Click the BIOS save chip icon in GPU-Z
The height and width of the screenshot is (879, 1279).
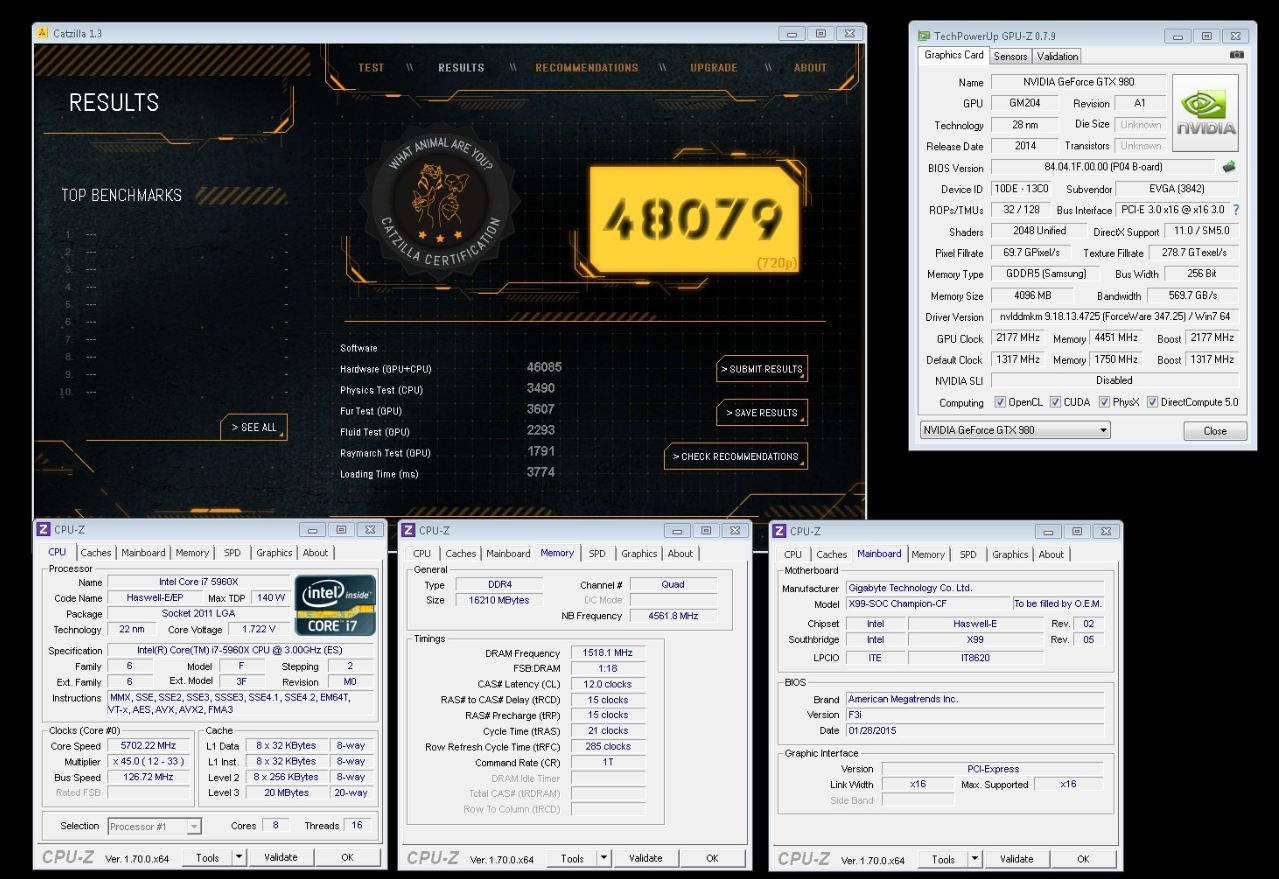tap(1229, 167)
